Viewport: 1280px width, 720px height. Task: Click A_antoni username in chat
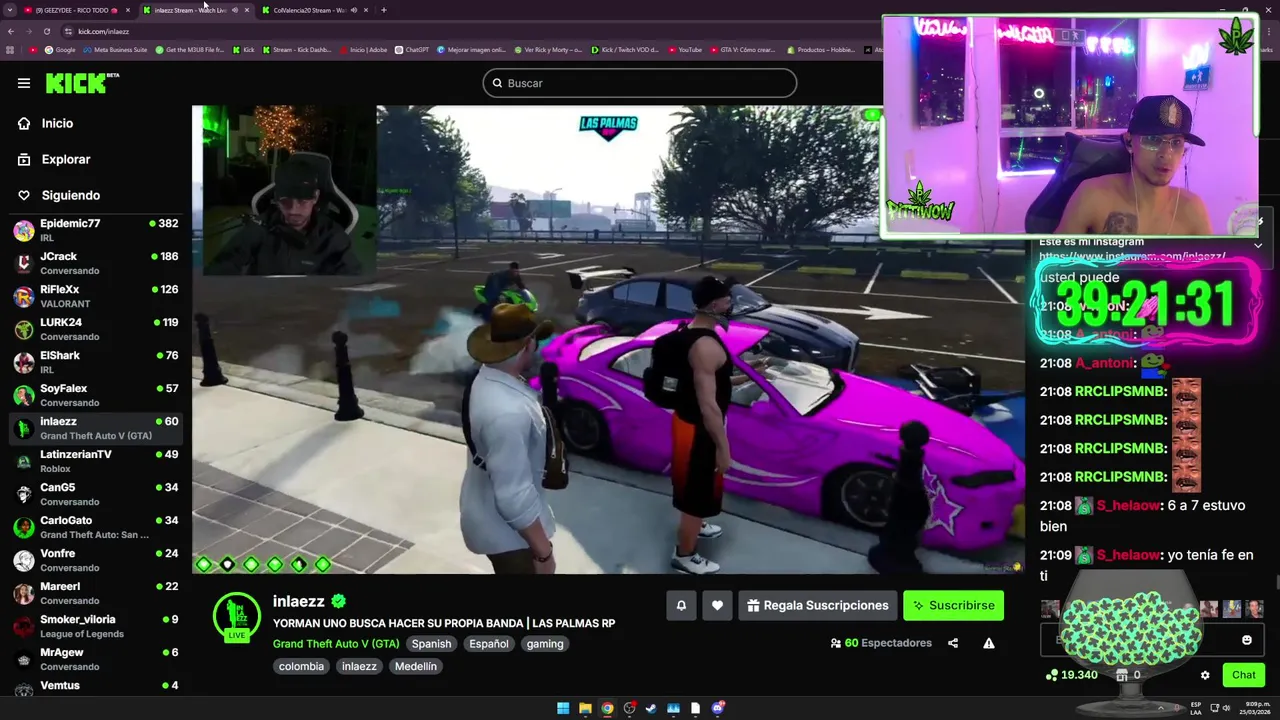click(1104, 363)
